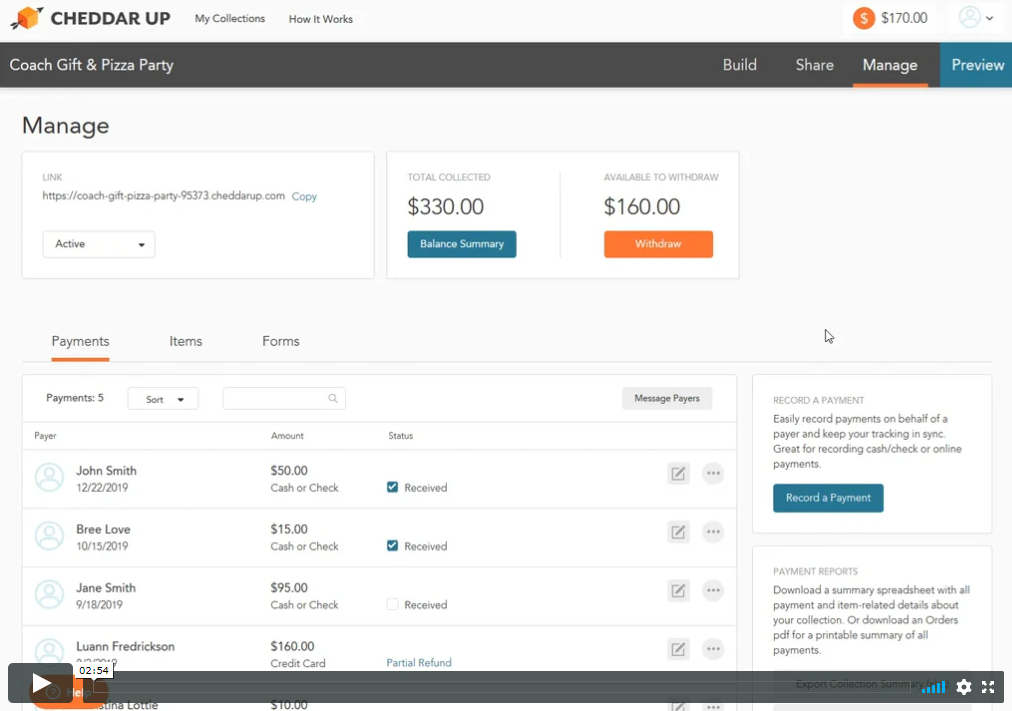
Task: Mark Jane Smith payment as Received
Action: 393,605
